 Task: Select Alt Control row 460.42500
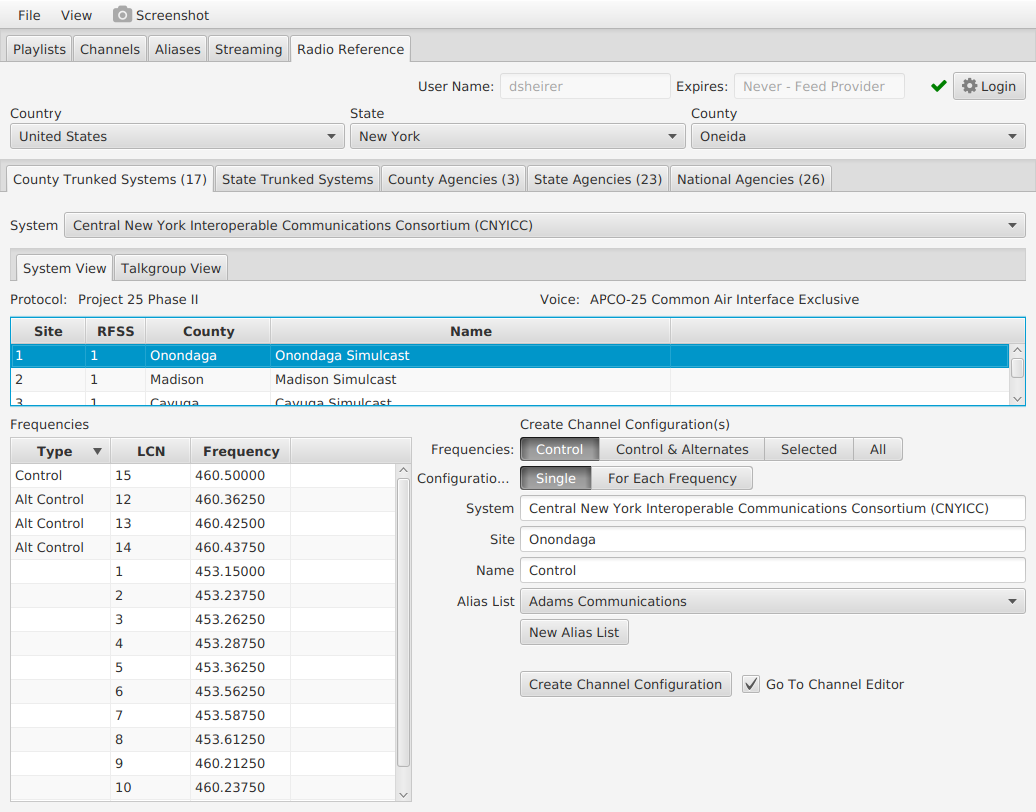(204, 523)
